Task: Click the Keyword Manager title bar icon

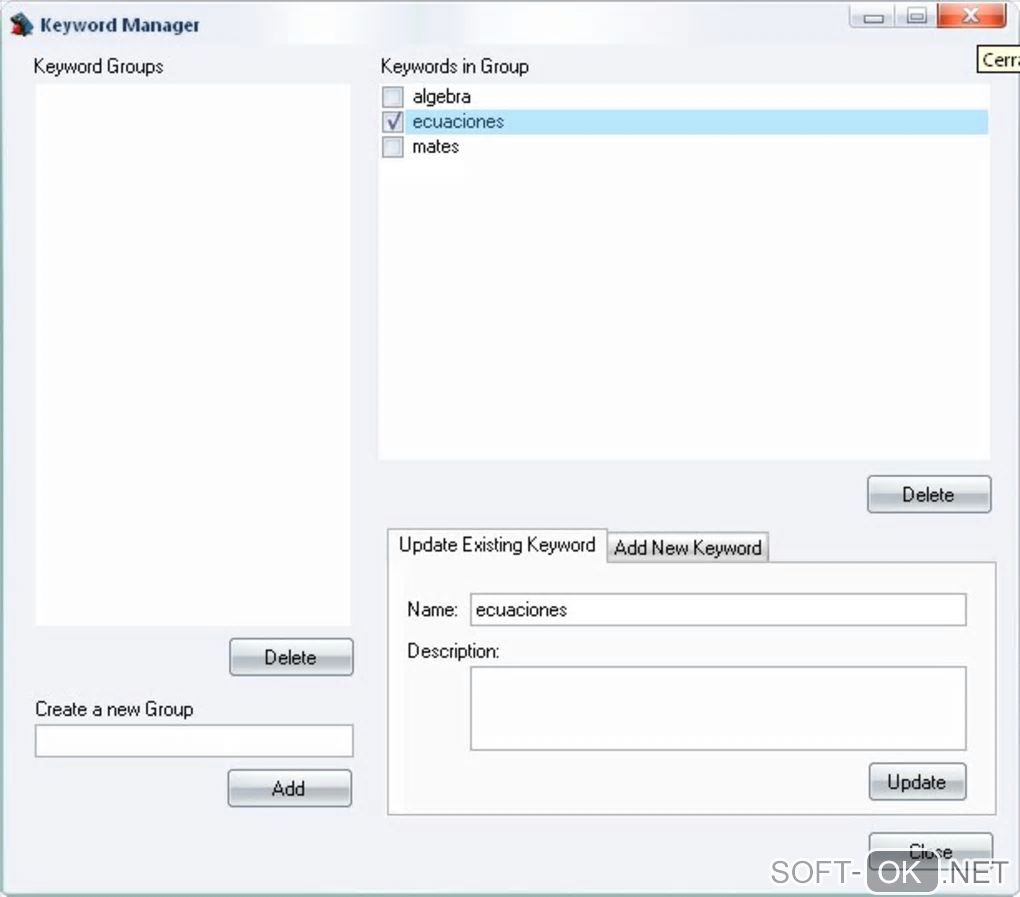Action: [x=21, y=25]
